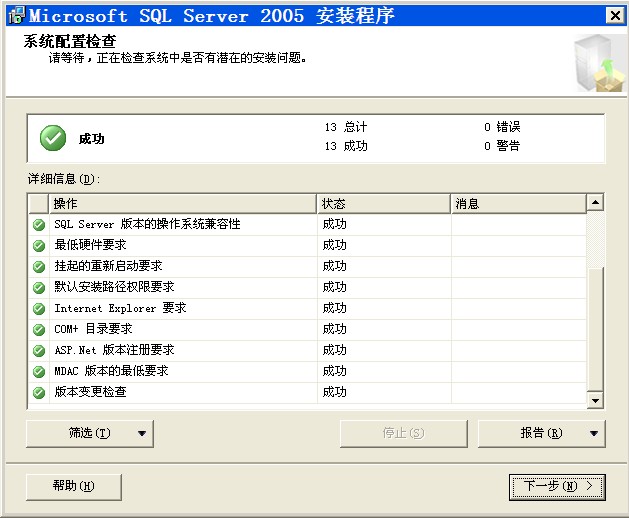Click the green check icon beside 最低硬件要求
Image resolution: width=629 pixels, height=518 pixels.
(x=39, y=246)
